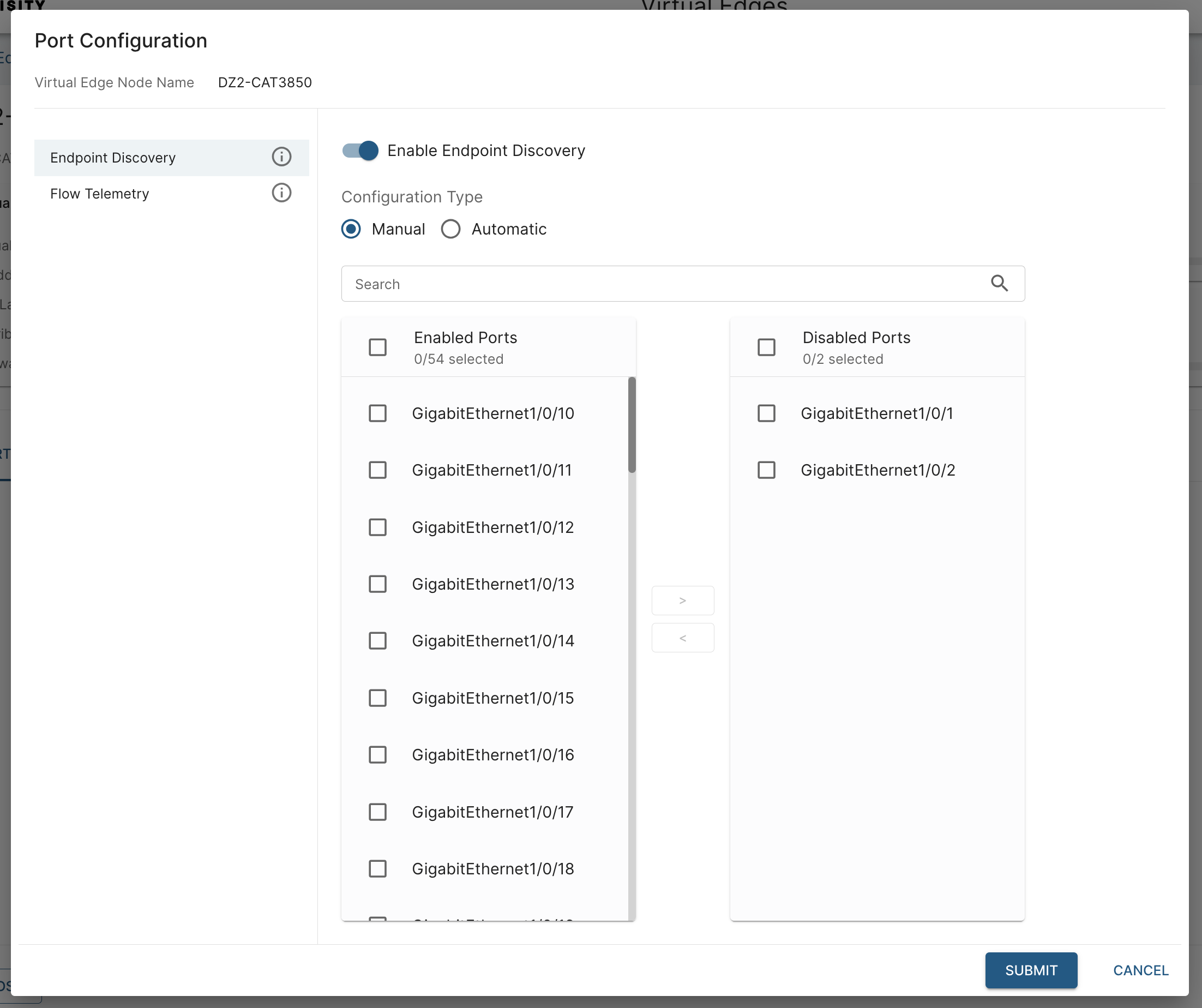Toggle Enable Endpoint Discovery switch
This screenshot has width=1202, height=1008.
360,151
